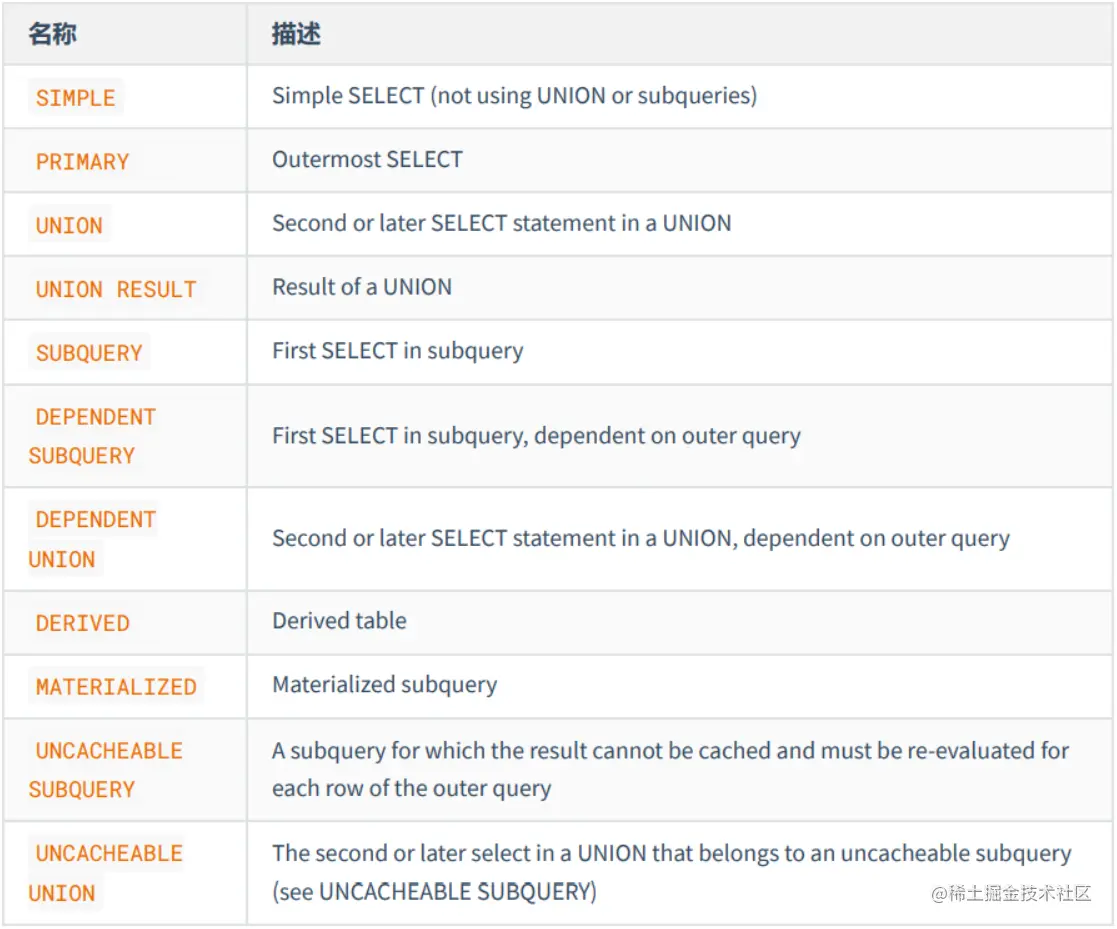
Task: Click the Outermost SELECT description
Action: [x=368, y=160]
